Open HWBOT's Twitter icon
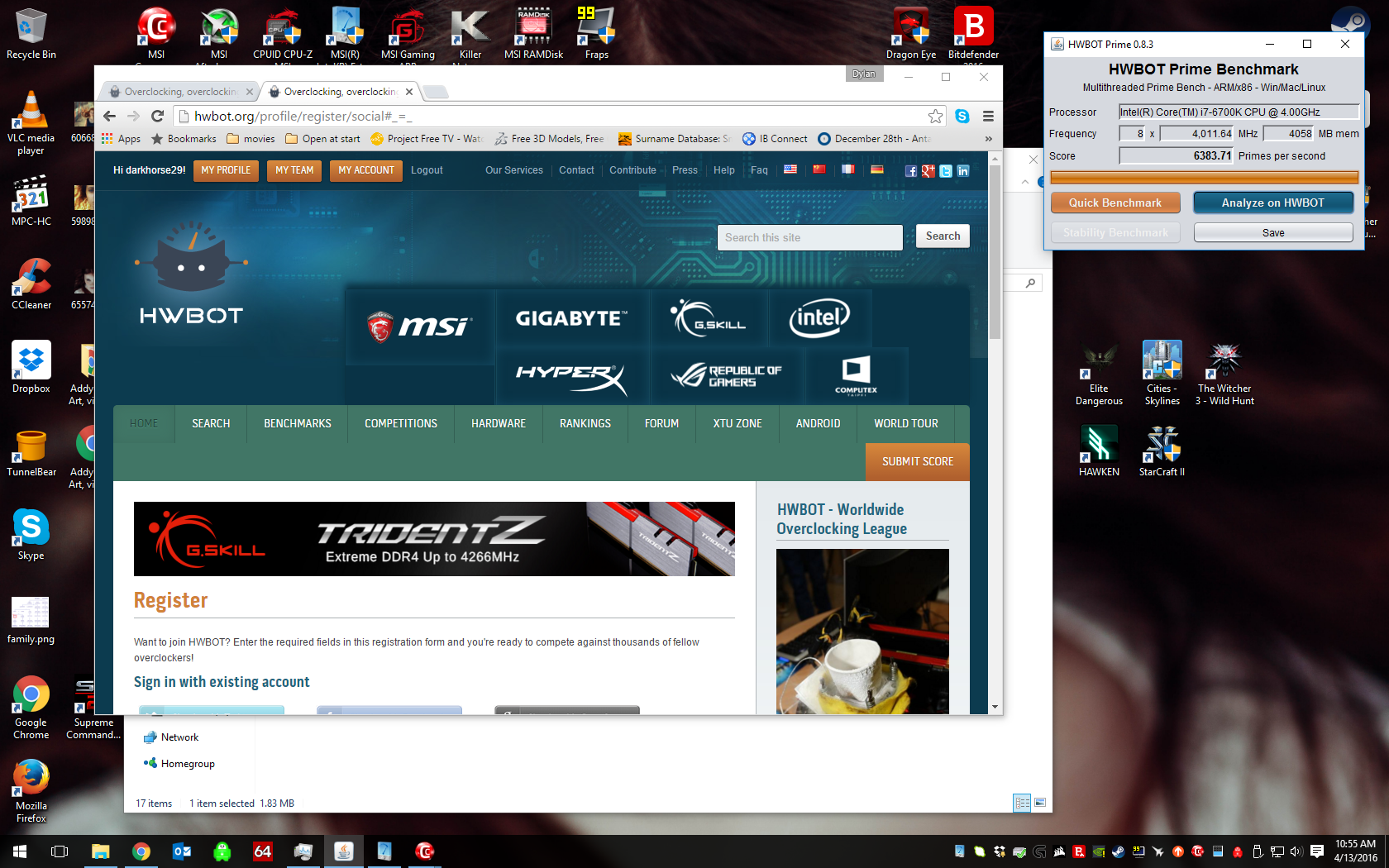Viewport: 1389px width, 868px height. pyautogui.click(x=946, y=171)
